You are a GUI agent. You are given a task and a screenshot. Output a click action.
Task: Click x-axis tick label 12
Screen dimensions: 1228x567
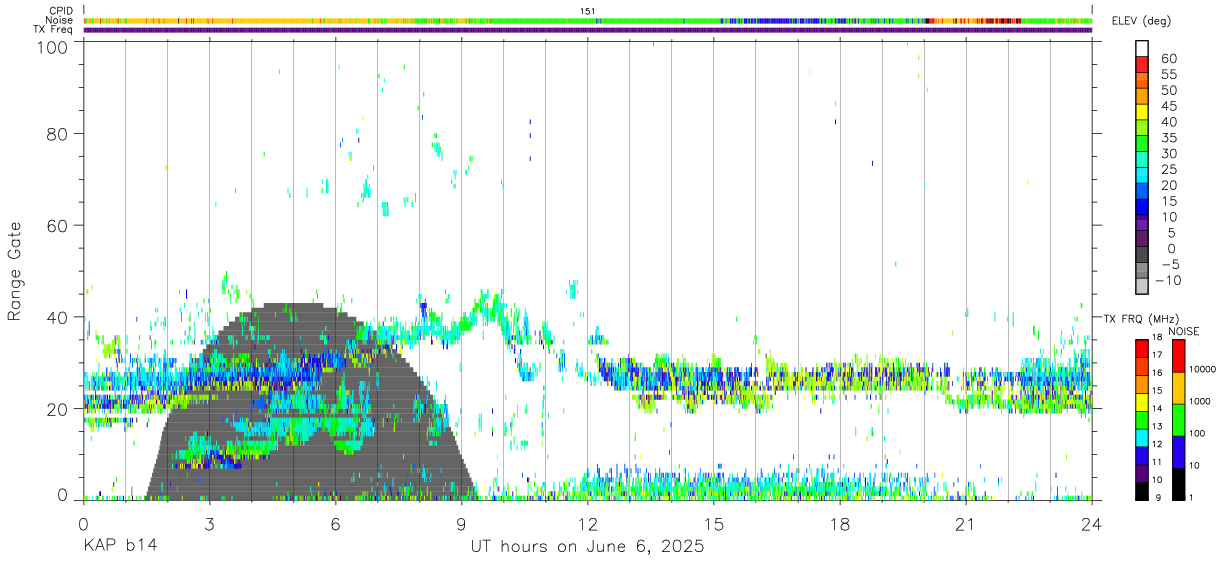[588, 524]
